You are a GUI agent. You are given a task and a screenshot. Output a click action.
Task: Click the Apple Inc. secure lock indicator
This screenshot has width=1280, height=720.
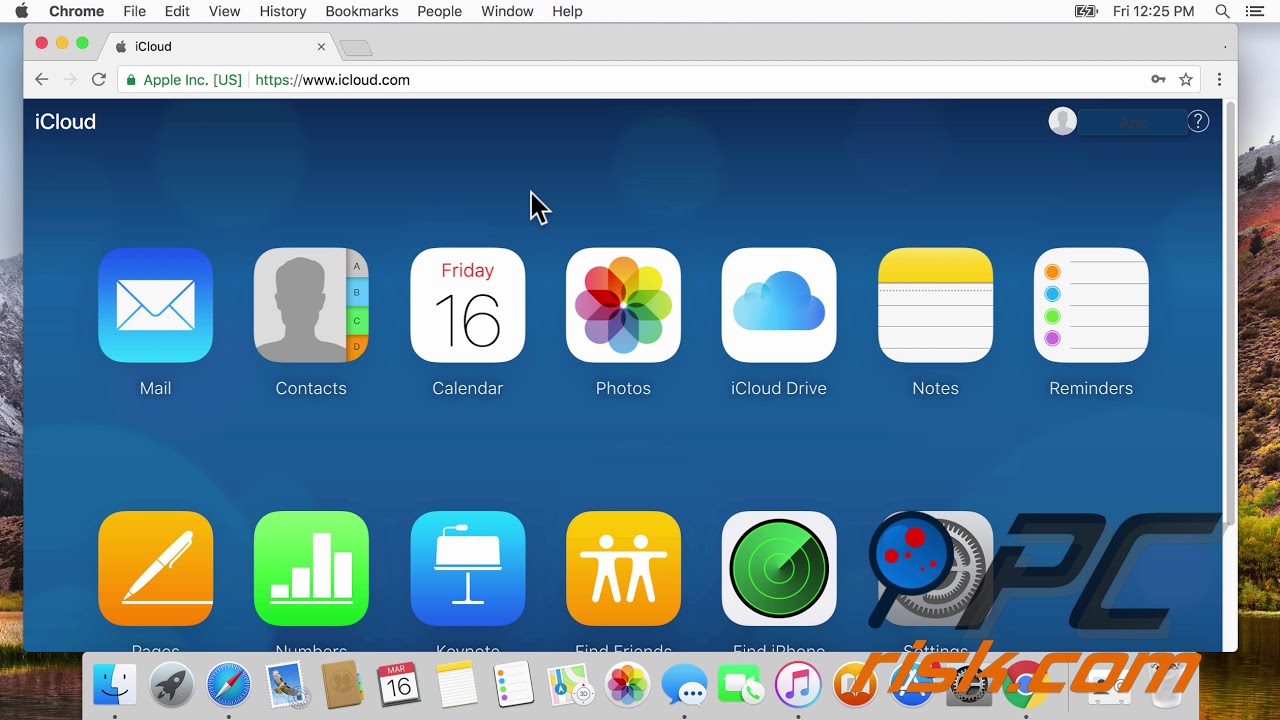[x=183, y=80]
